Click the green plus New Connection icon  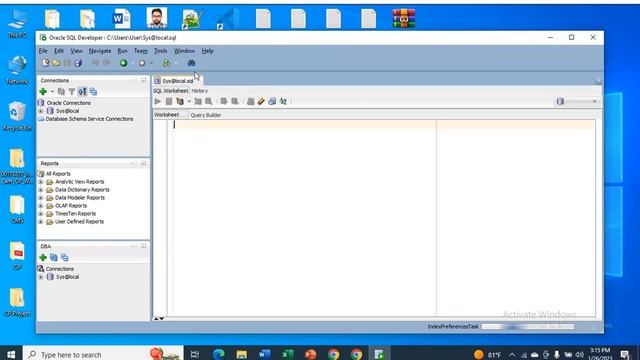pos(43,91)
